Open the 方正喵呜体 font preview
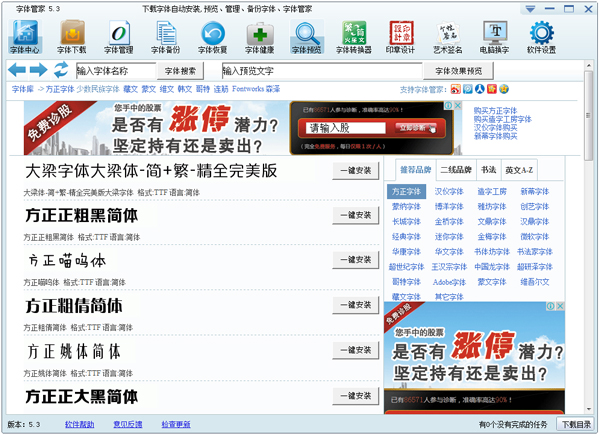The width and height of the screenshot is (600, 435). click(x=67, y=261)
